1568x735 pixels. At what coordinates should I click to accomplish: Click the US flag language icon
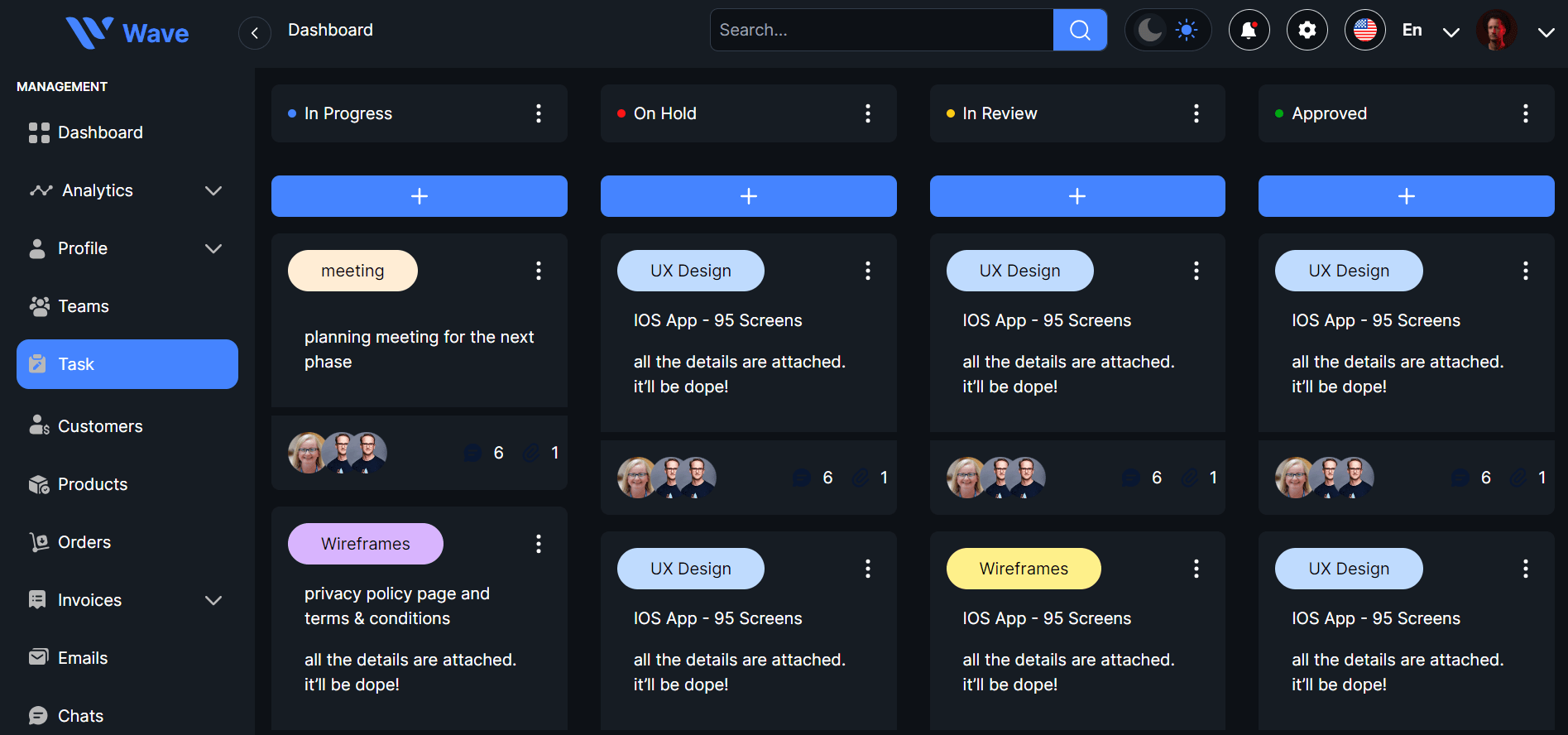(1364, 30)
